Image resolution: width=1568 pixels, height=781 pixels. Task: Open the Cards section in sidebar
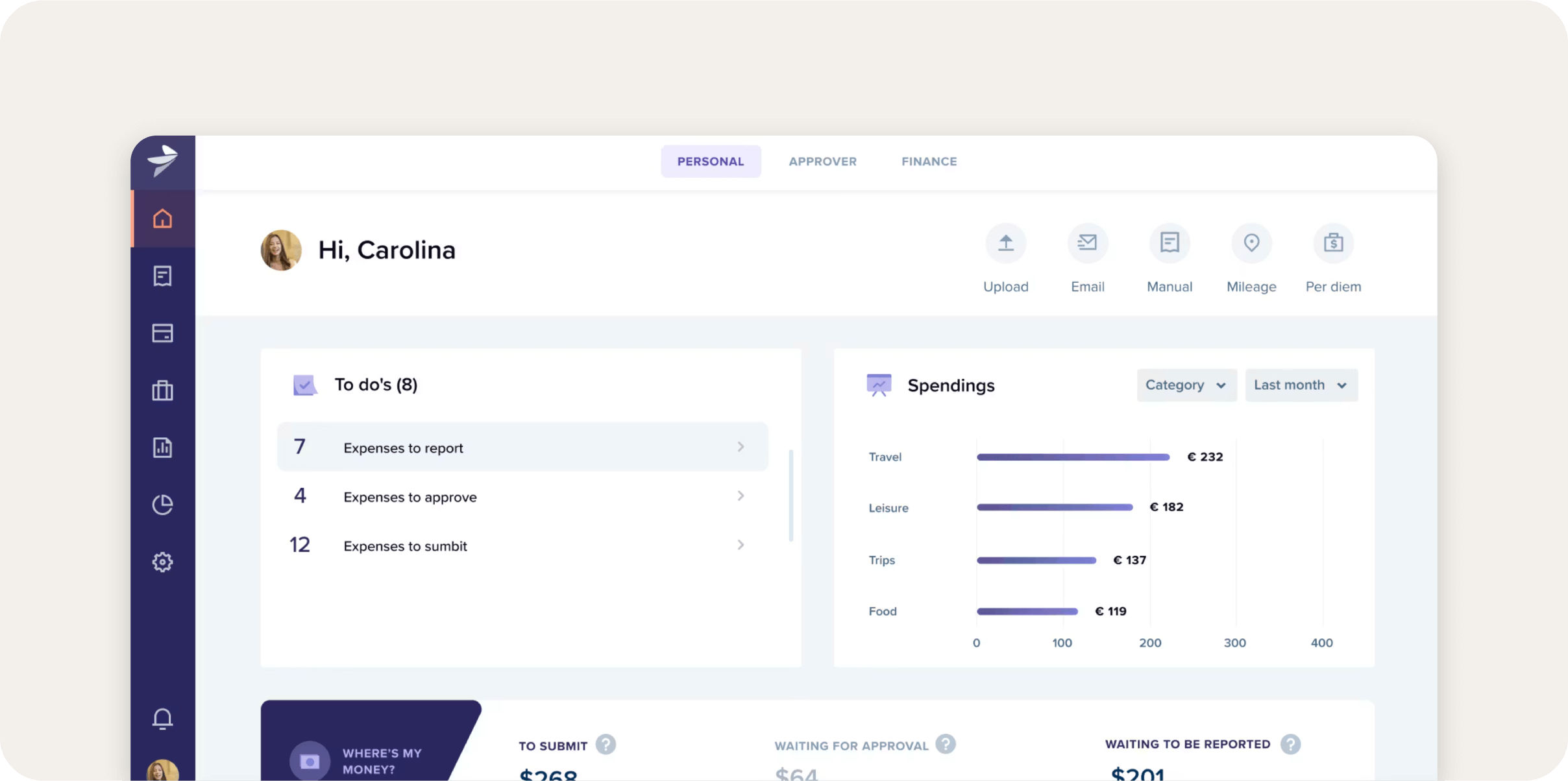[163, 333]
